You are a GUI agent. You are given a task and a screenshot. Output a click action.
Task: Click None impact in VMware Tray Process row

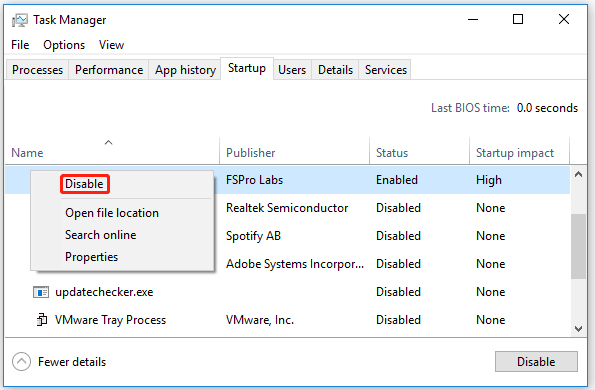point(491,320)
